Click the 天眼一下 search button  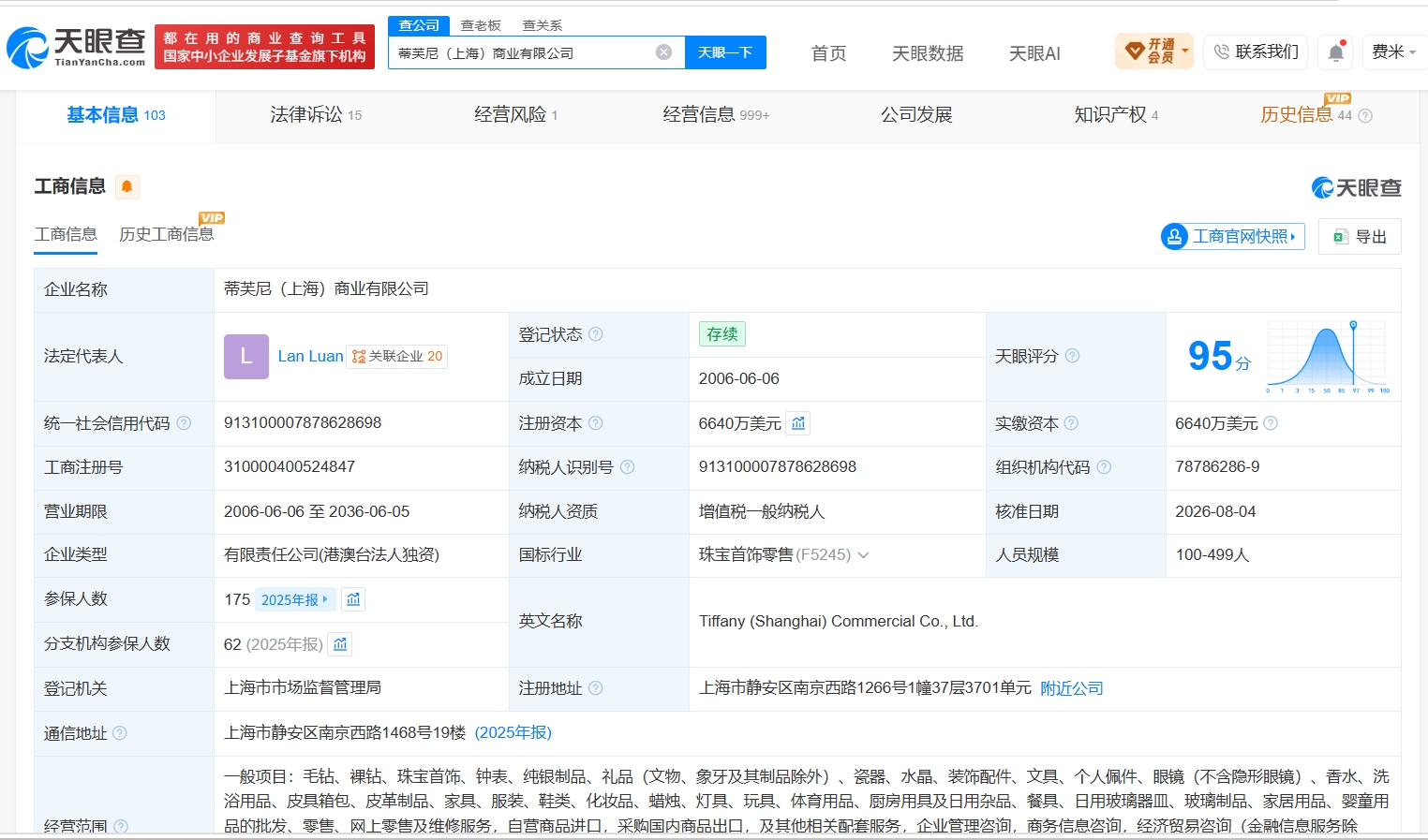coord(725,52)
